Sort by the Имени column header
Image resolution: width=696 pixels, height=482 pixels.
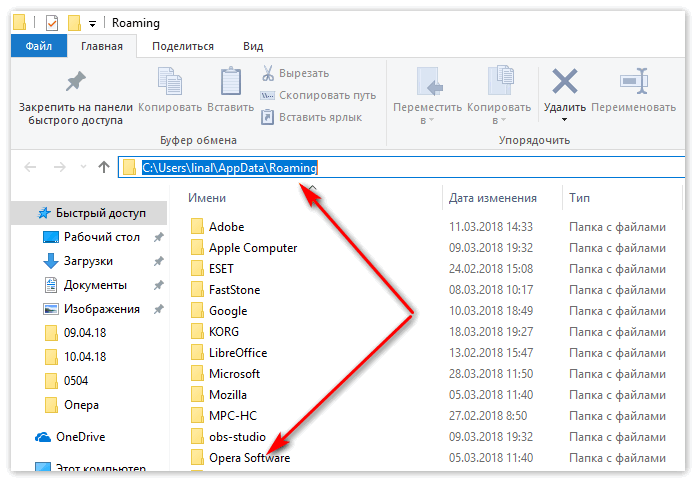(x=207, y=198)
